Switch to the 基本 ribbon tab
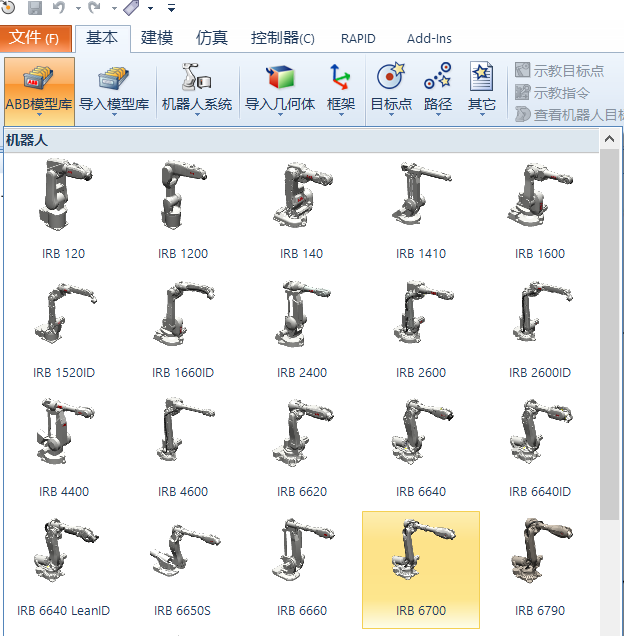Screen dimensions: 624x636 coord(103,39)
